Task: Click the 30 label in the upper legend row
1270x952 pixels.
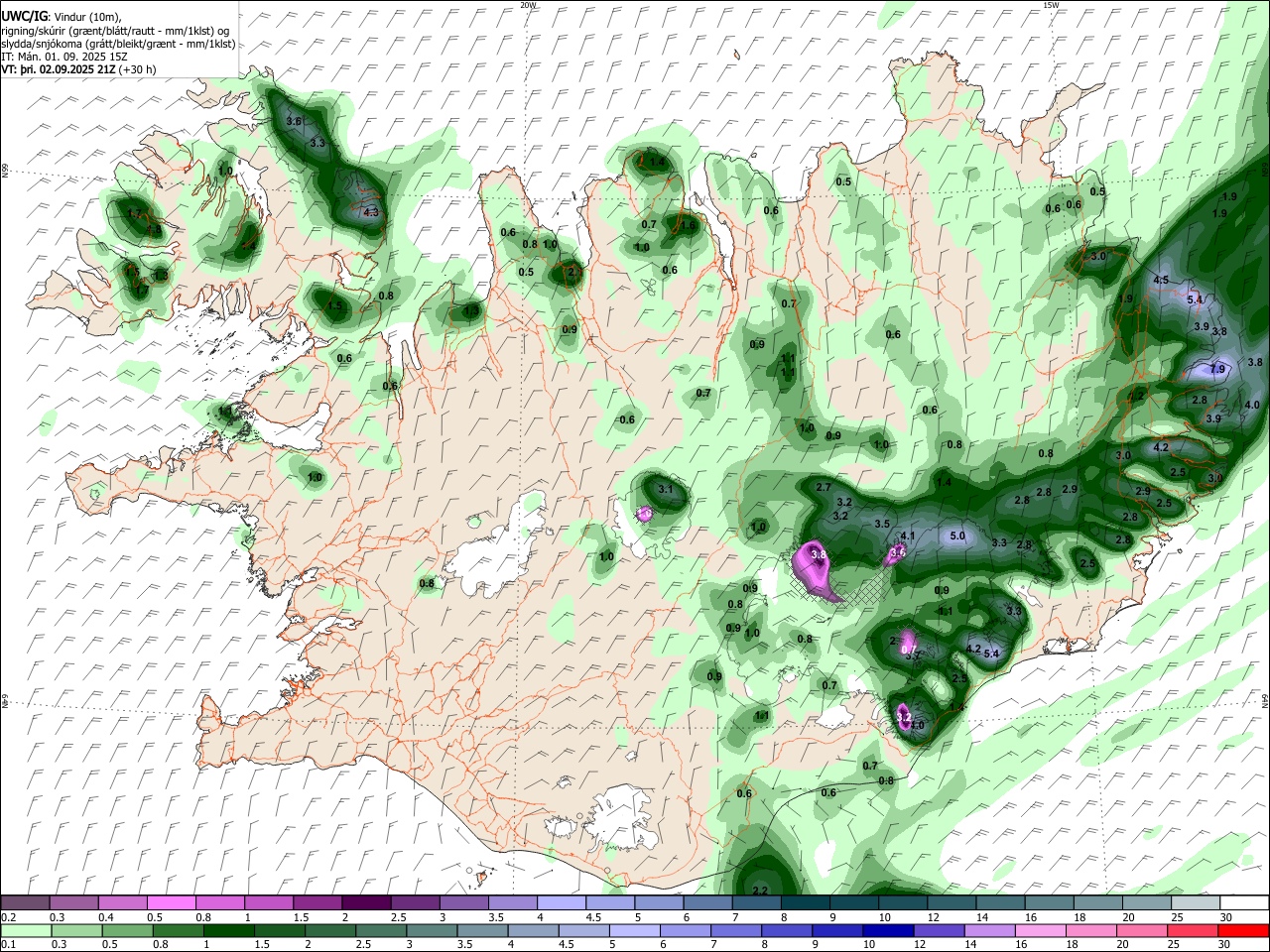Action: coord(1225,917)
